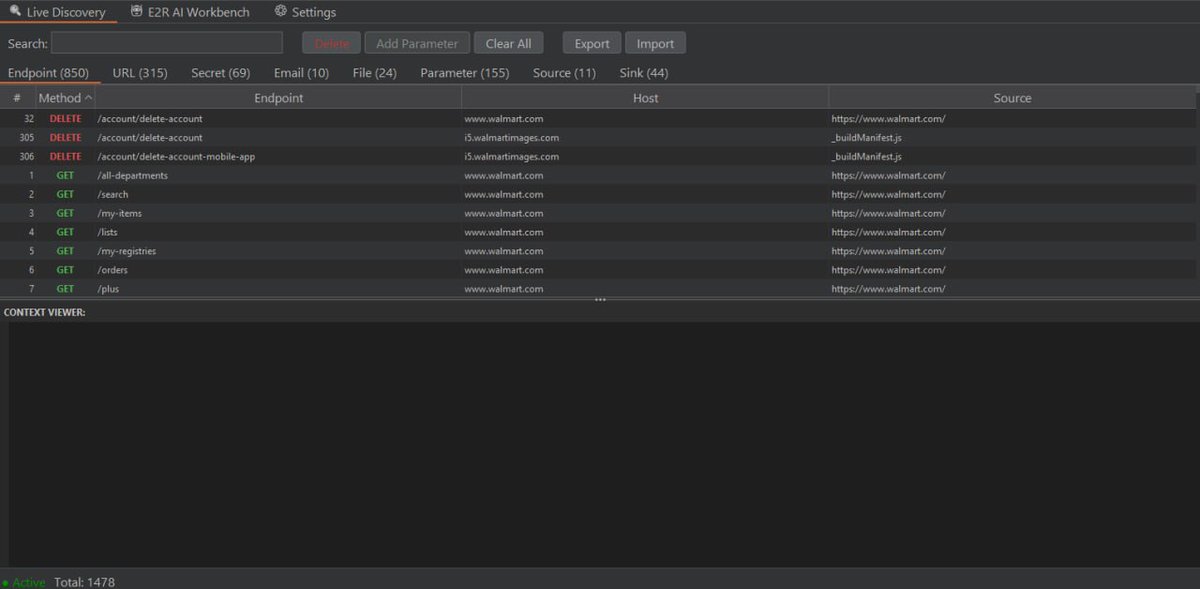
Task: Select the /plus endpoint row
Action: [598, 289]
